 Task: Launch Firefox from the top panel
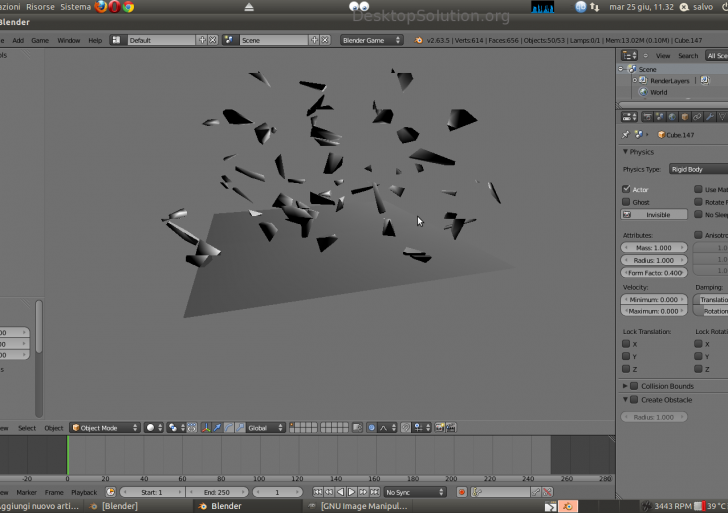click(100, 7)
